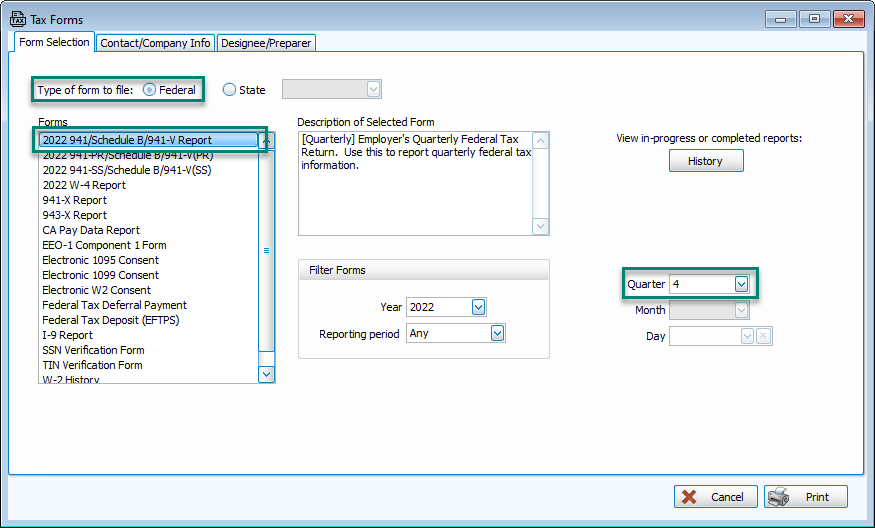875x528 pixels.
Task: Click the History button
Action: click(x=705, y=161)
